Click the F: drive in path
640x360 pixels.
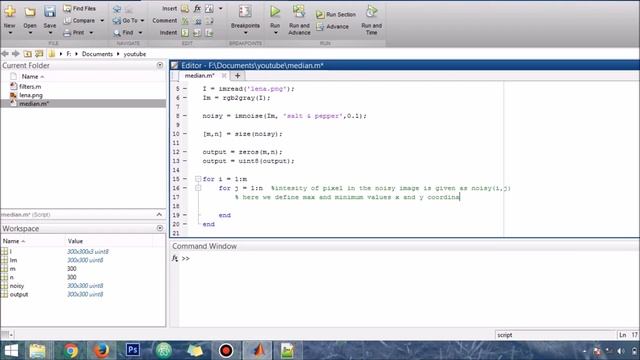coord(69,54)
